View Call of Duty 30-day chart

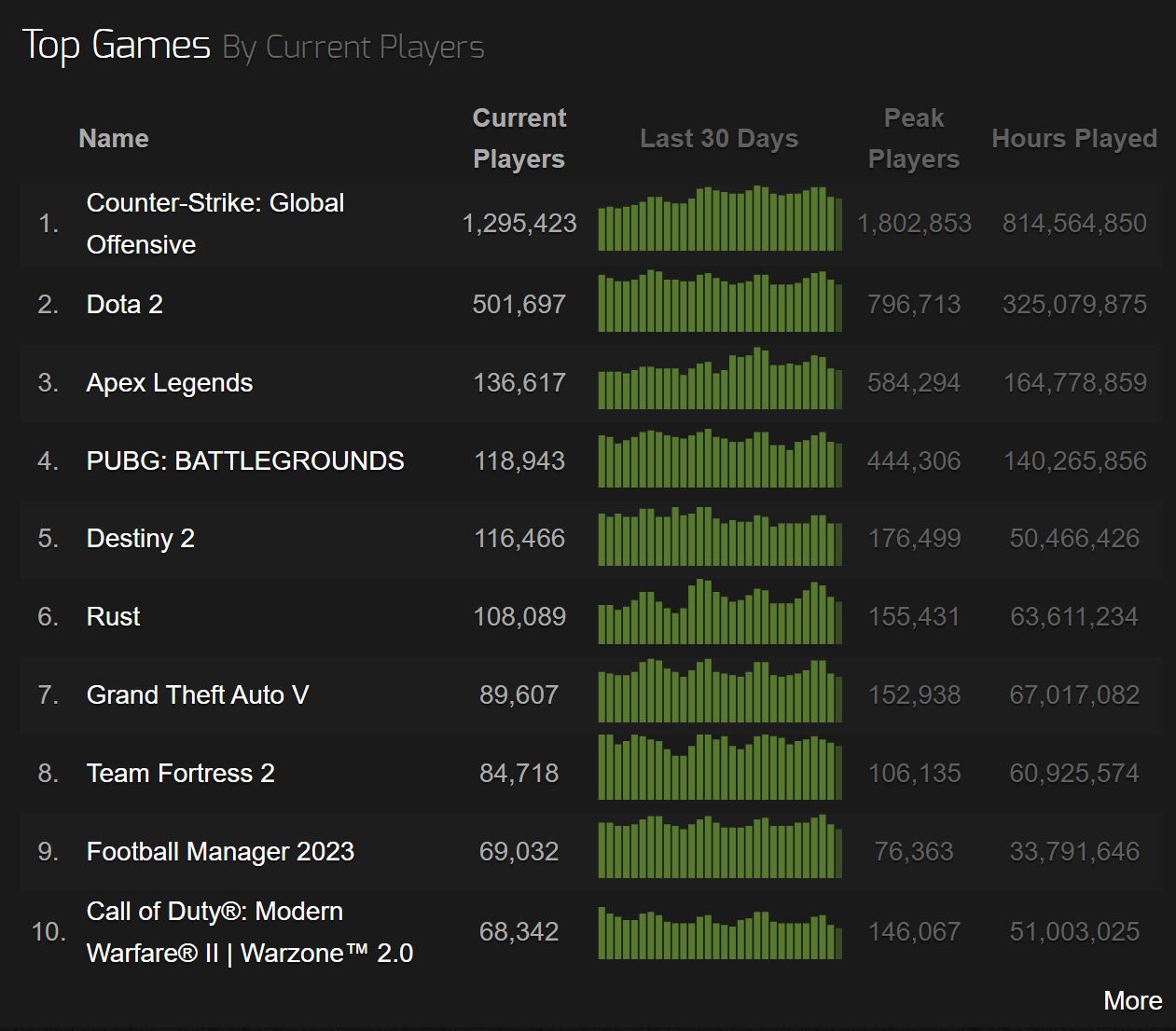[x=720, y=932]
